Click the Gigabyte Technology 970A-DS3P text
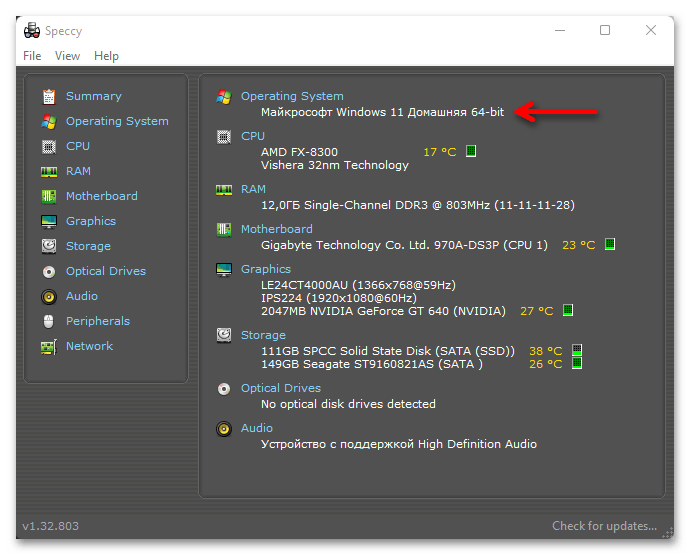Viewport: 690px width, 555px height. pos(404,245)
